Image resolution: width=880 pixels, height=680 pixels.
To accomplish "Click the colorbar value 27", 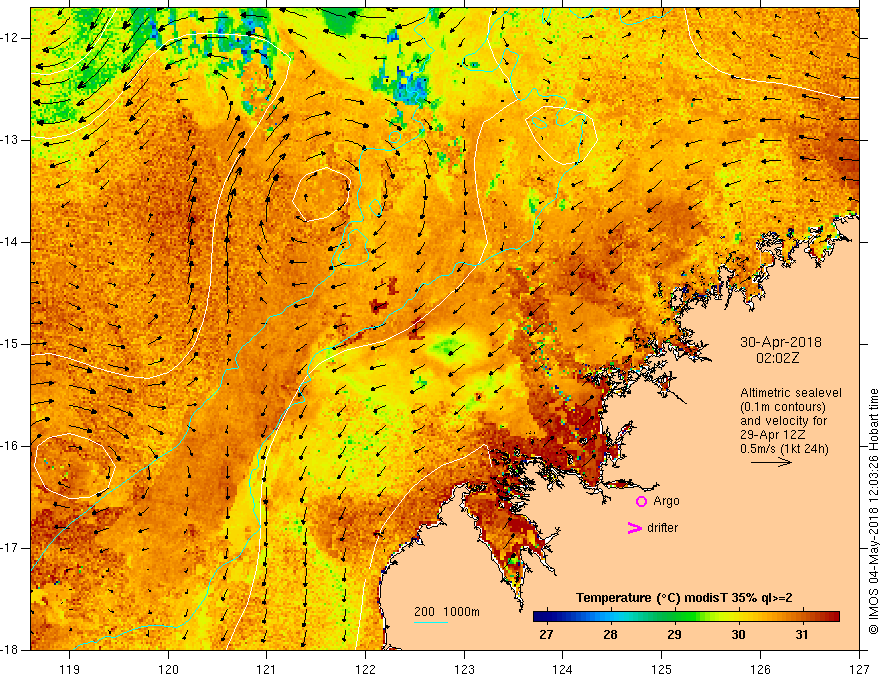I will (x=546, y=635).
